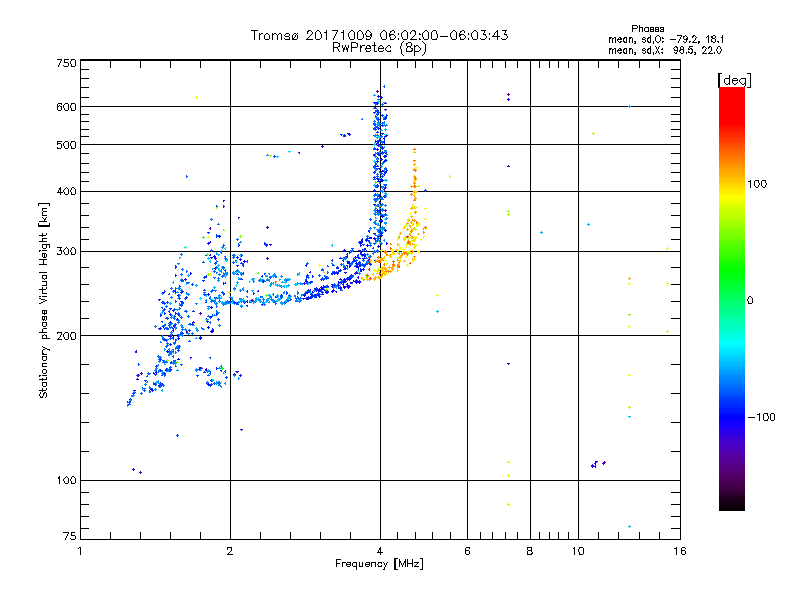Click the 'mean, sd,O: -79.2, 18.1' statistic
The width and height of the screenshot is (800, 600).
665,39
